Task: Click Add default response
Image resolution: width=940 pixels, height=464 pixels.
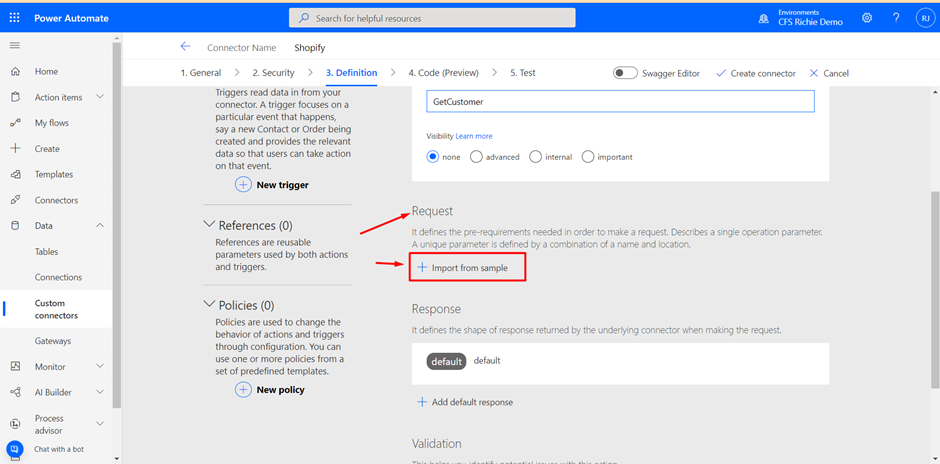Action: tap(465, 402)
